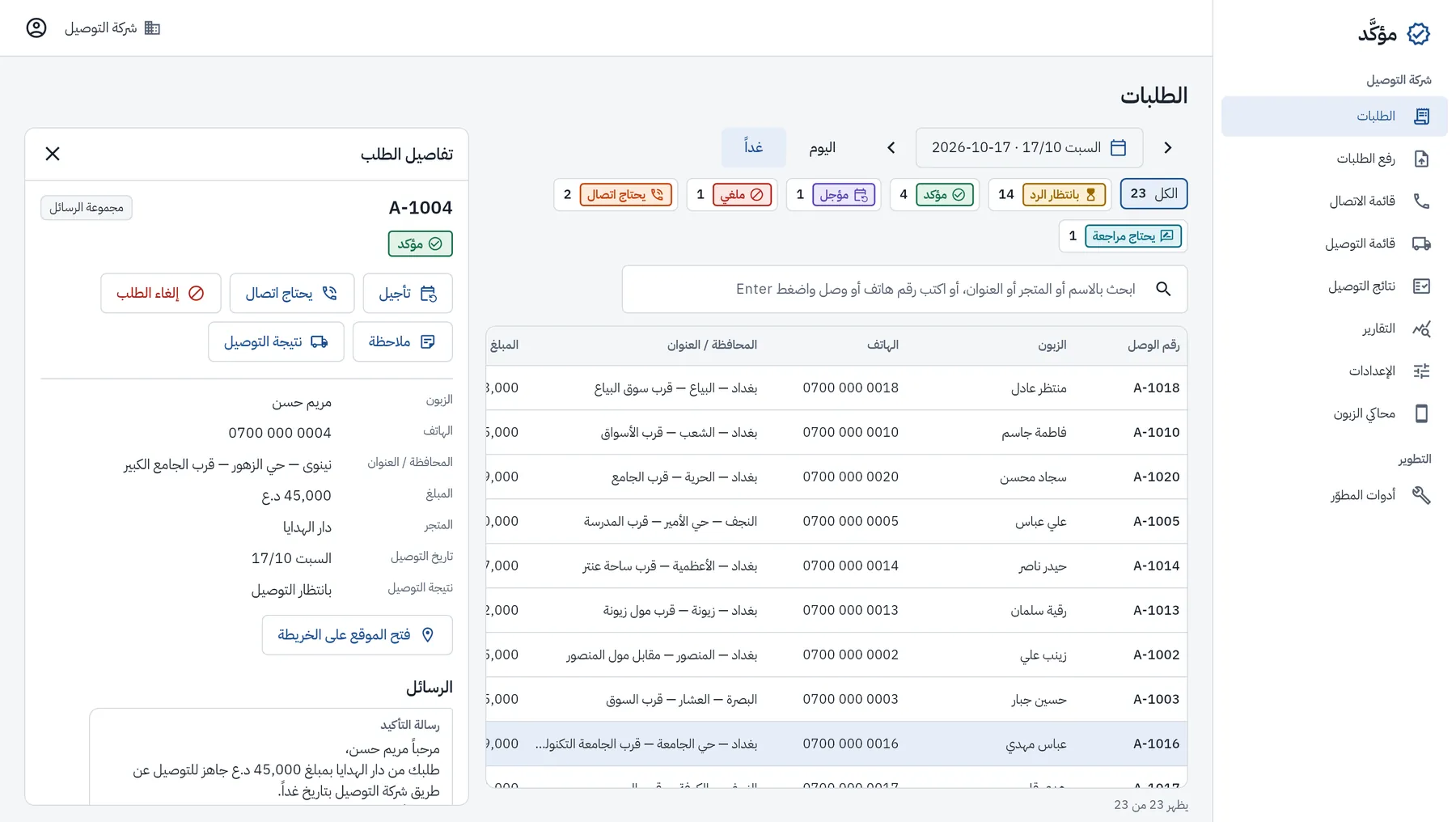Select order row A-1005 علي عباس
1456x822 pixels.
(836, 521)
